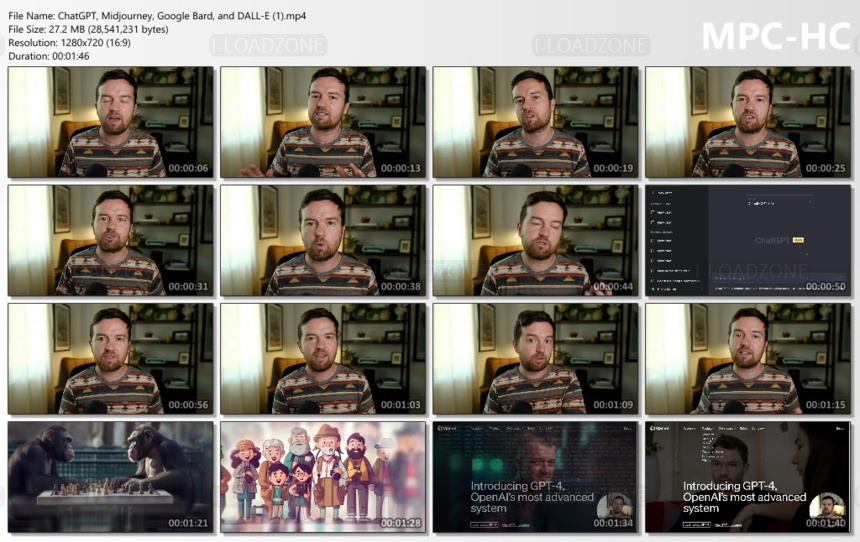
Task: Select the thumbnail at 00:00:38
Action: tap(323, 240)
